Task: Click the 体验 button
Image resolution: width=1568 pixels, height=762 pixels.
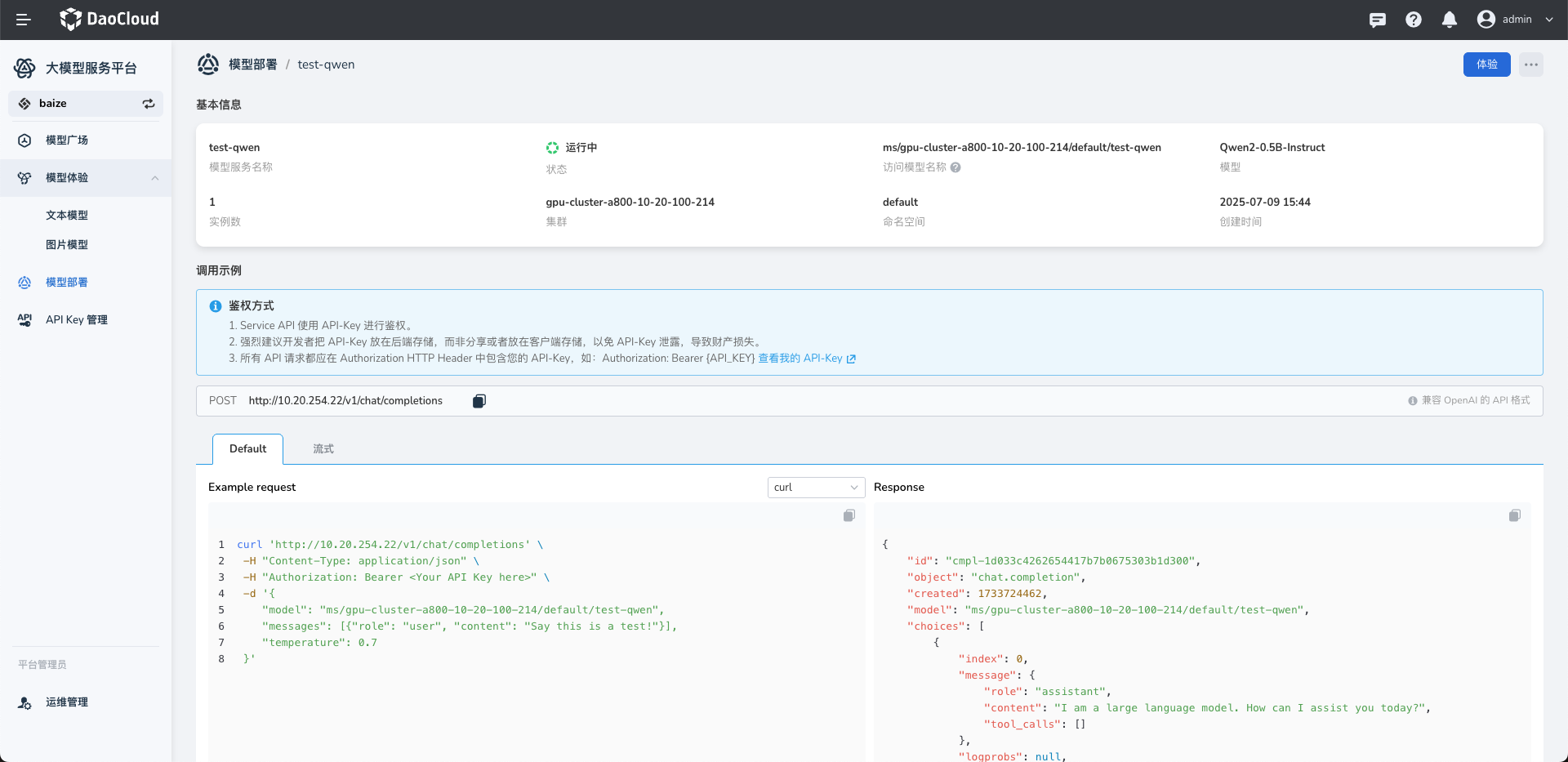Action: (x=1486, y=65)
